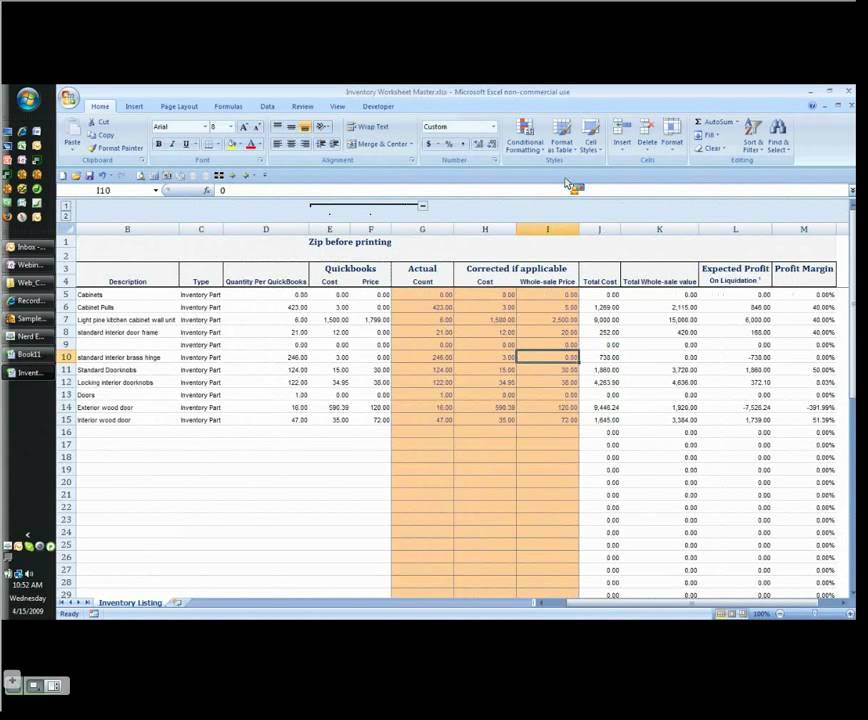
Task: Activate the Format Painter brush
Action: tap(115, 148)
